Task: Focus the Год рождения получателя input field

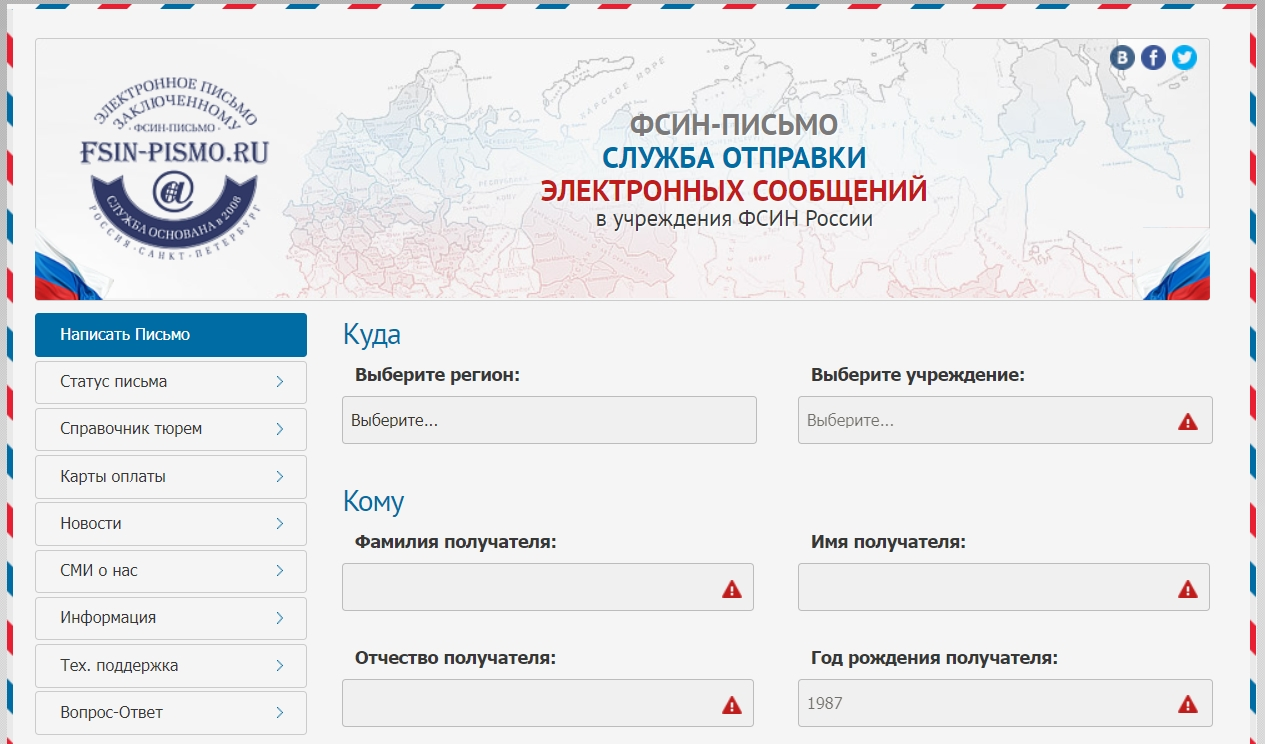Action: coord(1005,703)
